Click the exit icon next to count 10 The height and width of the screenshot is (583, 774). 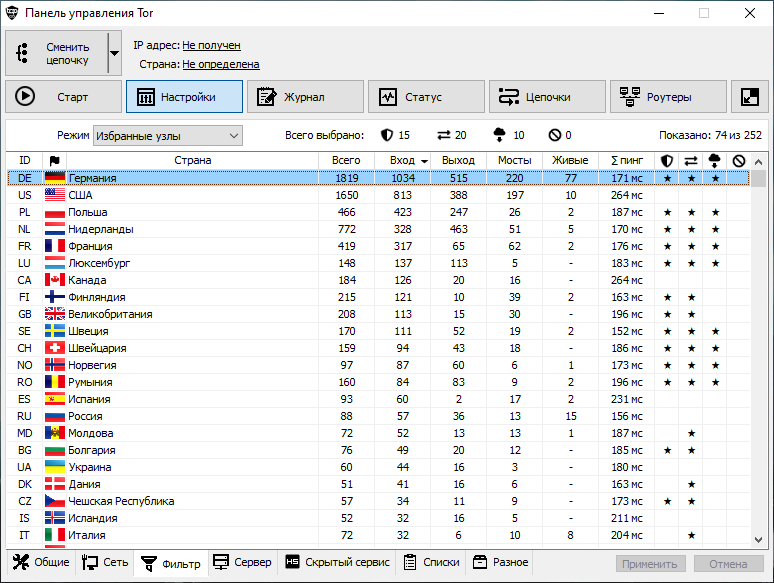500,135
